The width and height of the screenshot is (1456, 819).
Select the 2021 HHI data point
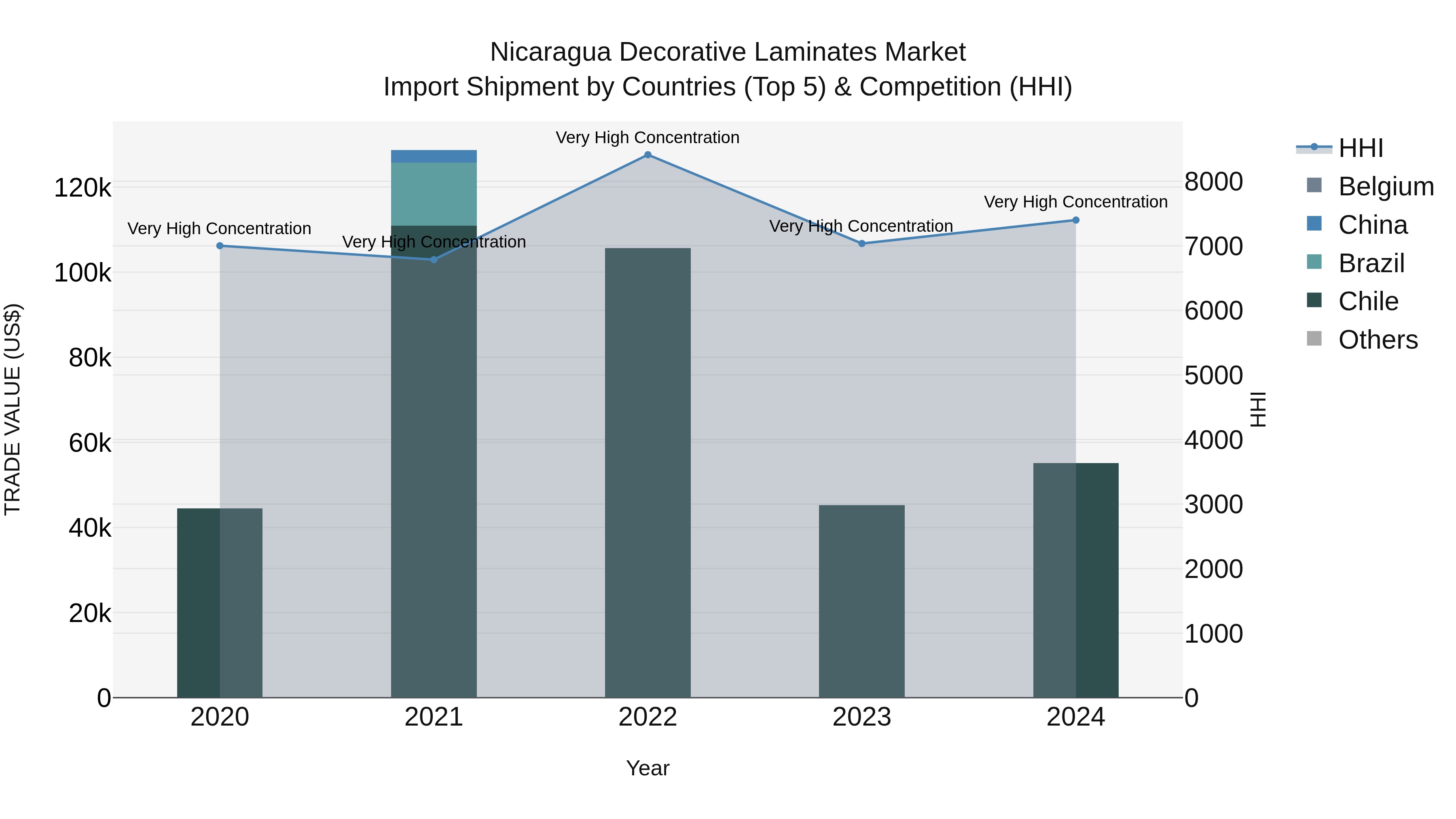tap(434, 259)
